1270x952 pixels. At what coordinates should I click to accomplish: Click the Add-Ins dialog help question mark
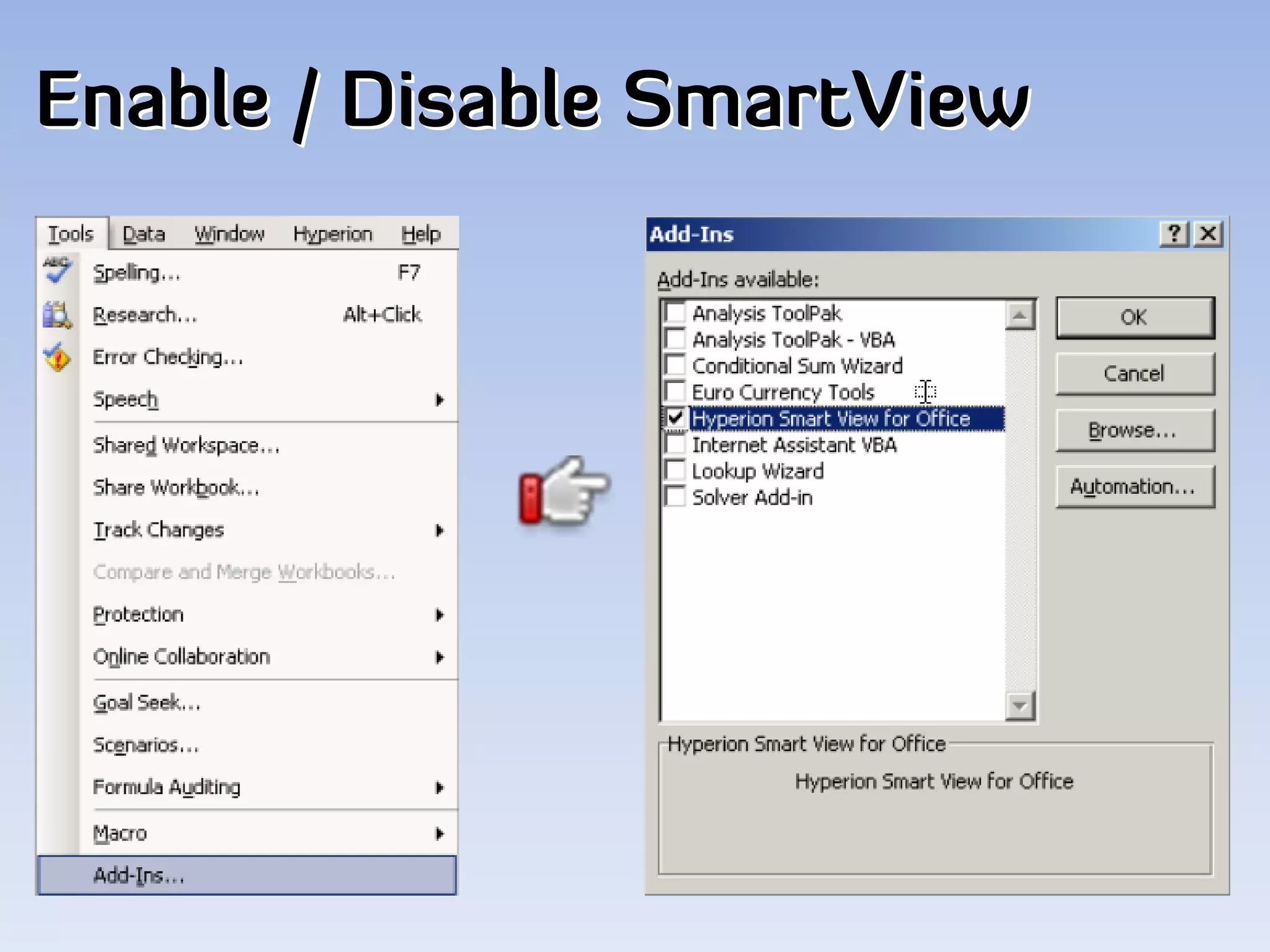(x=1174, y=234)
